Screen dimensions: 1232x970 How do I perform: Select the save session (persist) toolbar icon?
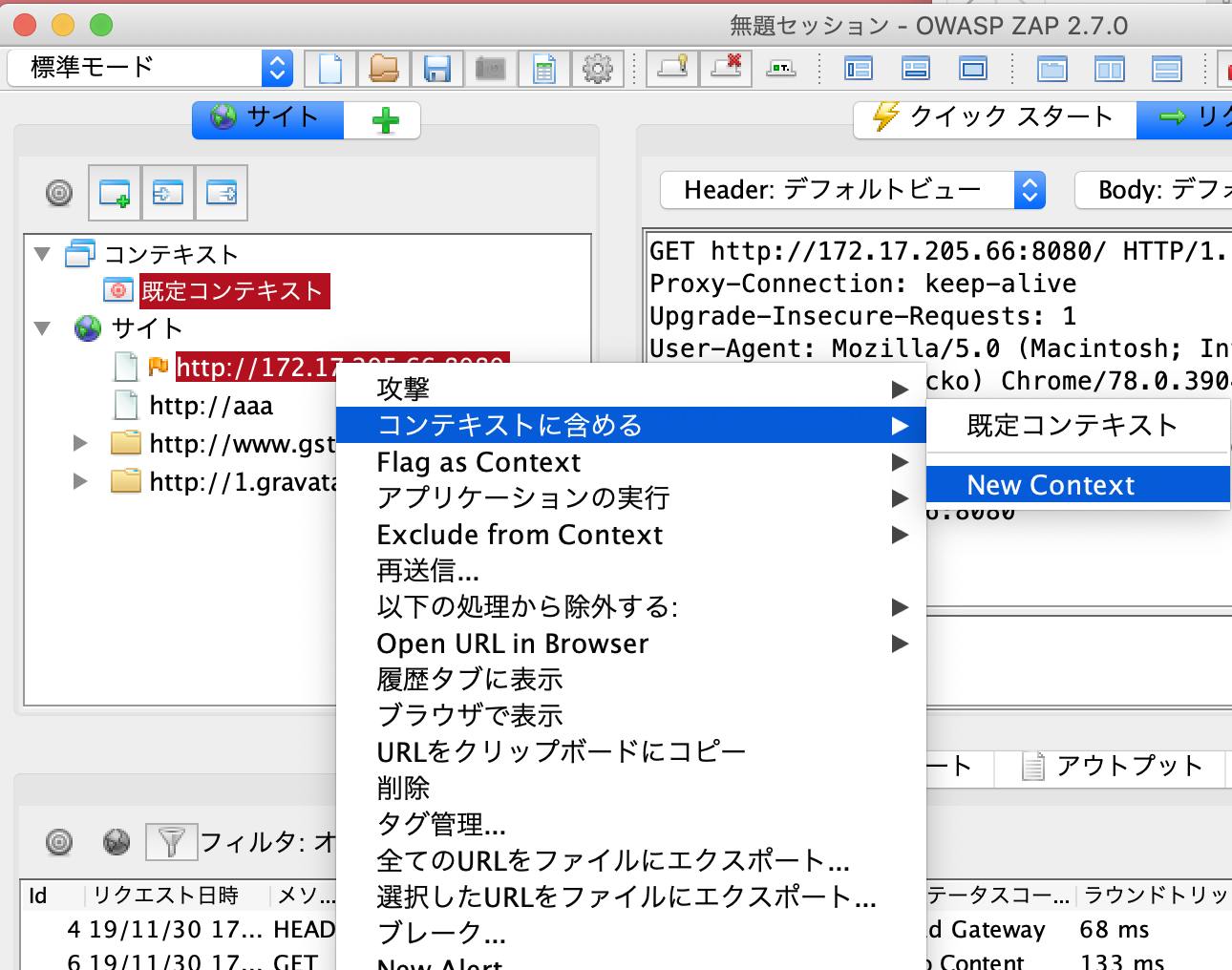[437, 68]
